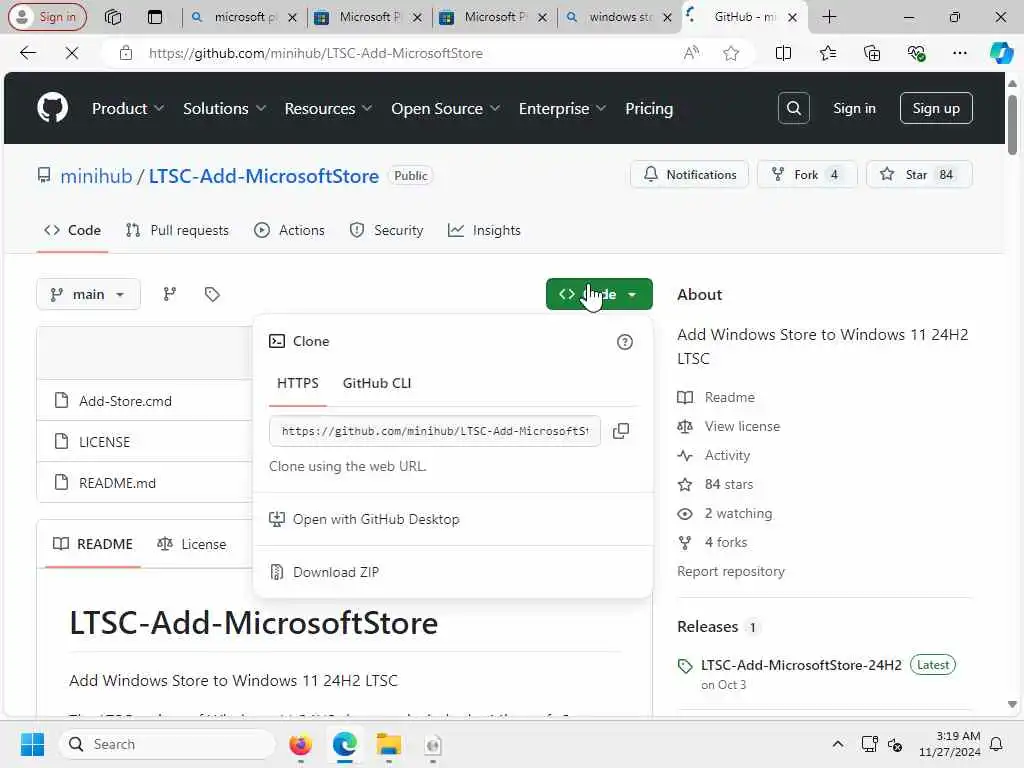The height and width of the screenshot is (768, 1024).
Task: Expand the Open Source menu
Action: 445,108
